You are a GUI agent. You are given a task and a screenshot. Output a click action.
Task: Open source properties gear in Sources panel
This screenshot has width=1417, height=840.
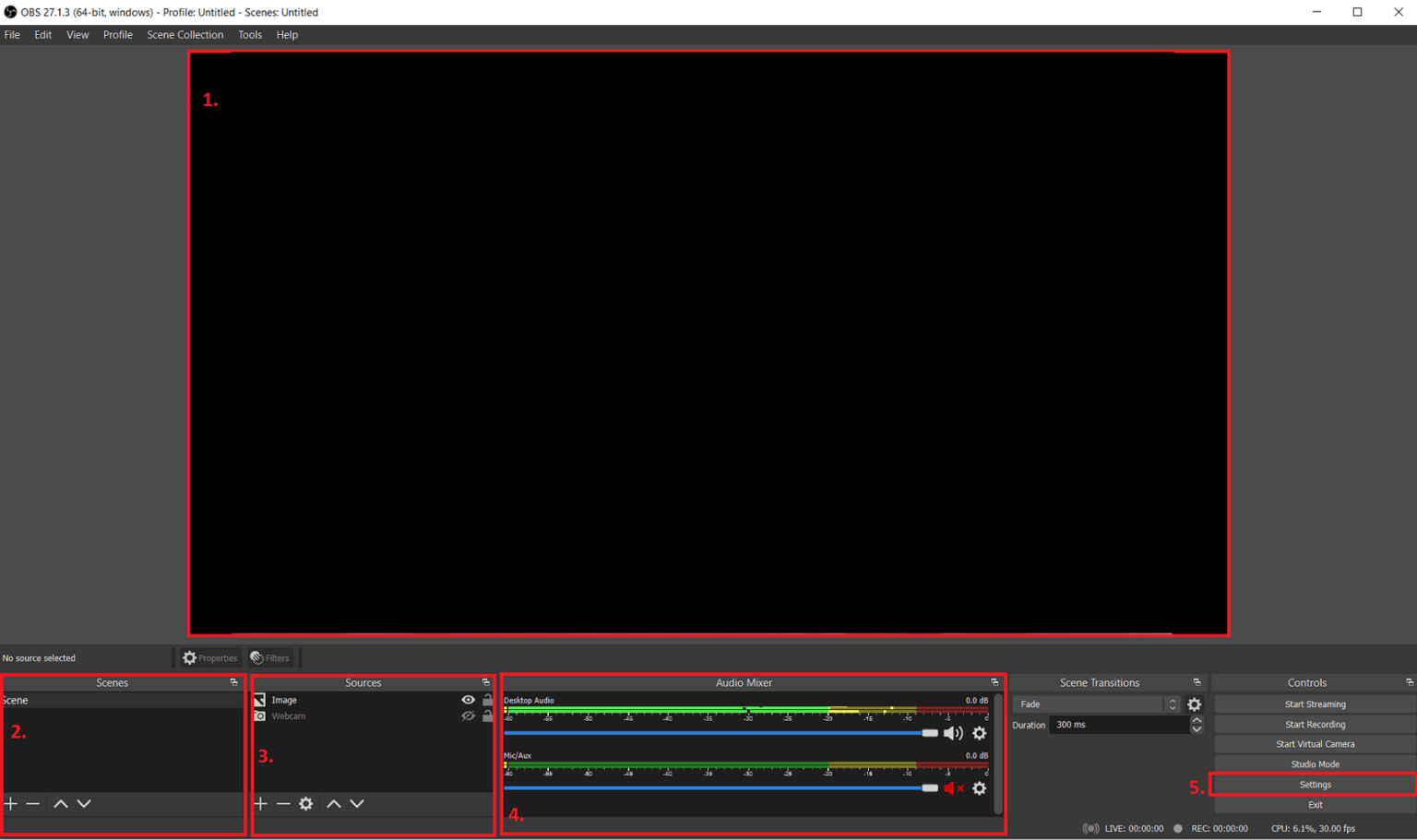(306, 804)
